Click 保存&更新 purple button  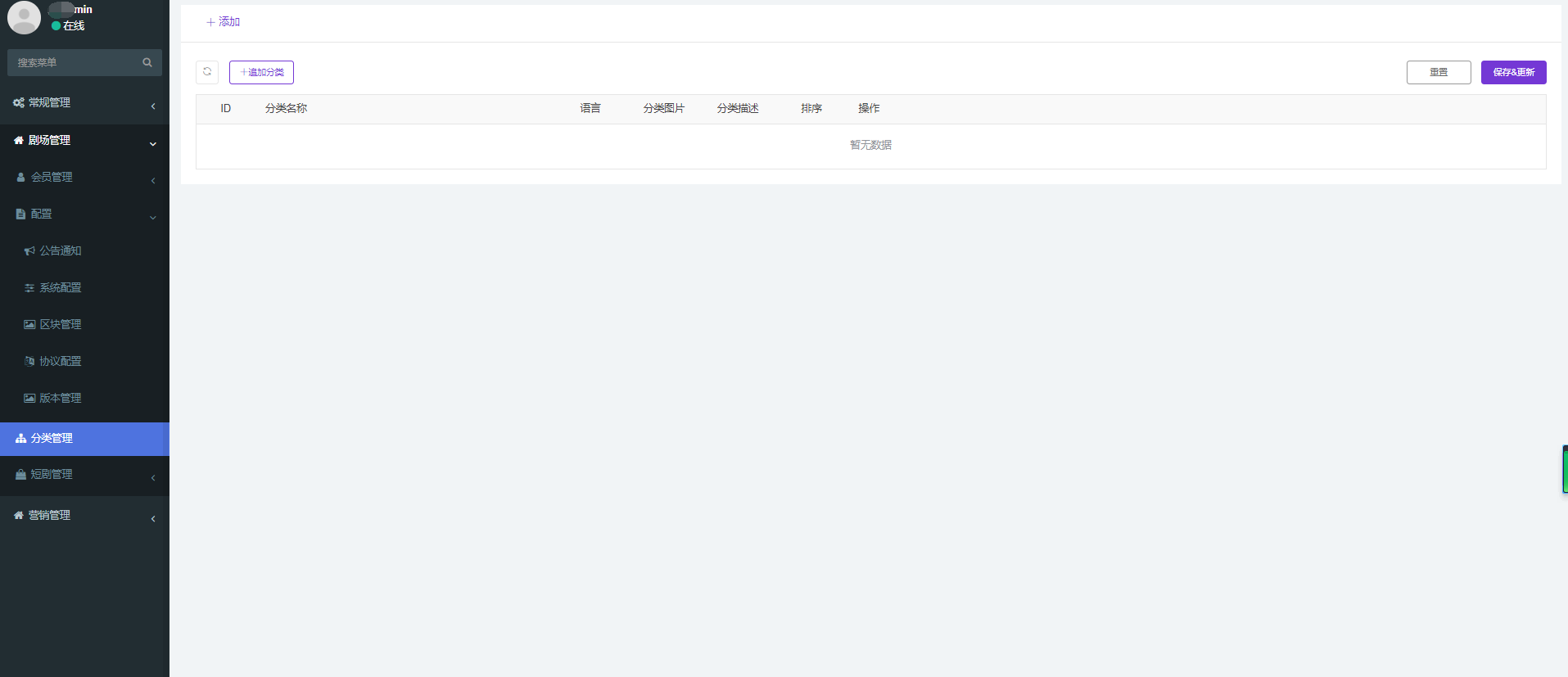tap(1513, 72)
